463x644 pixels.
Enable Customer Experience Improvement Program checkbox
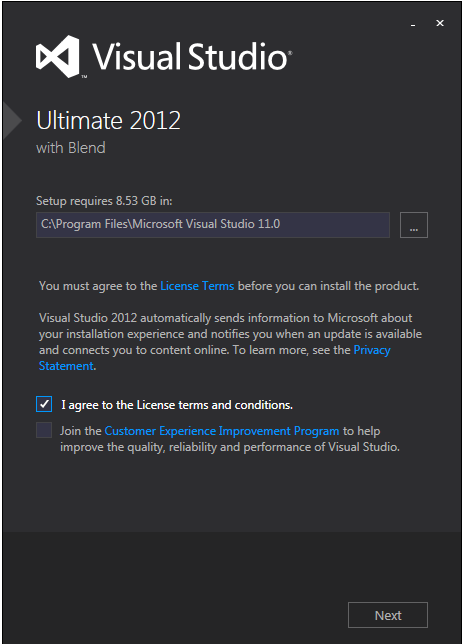click(44, 430)
